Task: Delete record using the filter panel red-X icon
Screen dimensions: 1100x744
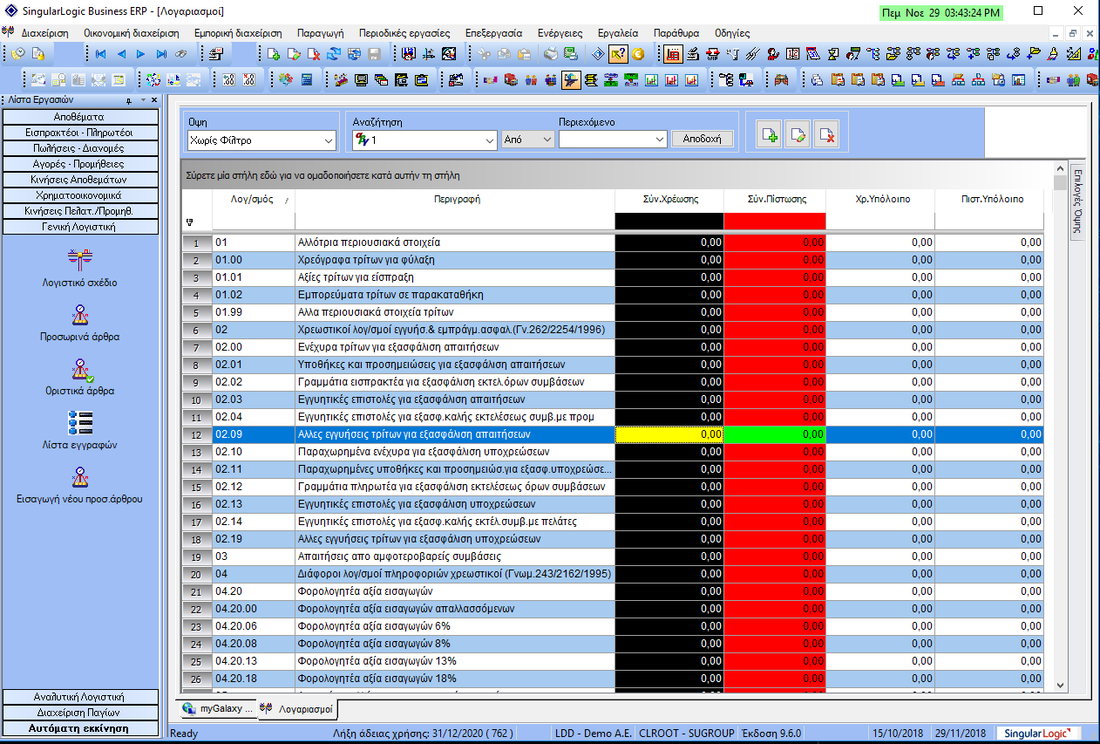Action: pos(826,135)
